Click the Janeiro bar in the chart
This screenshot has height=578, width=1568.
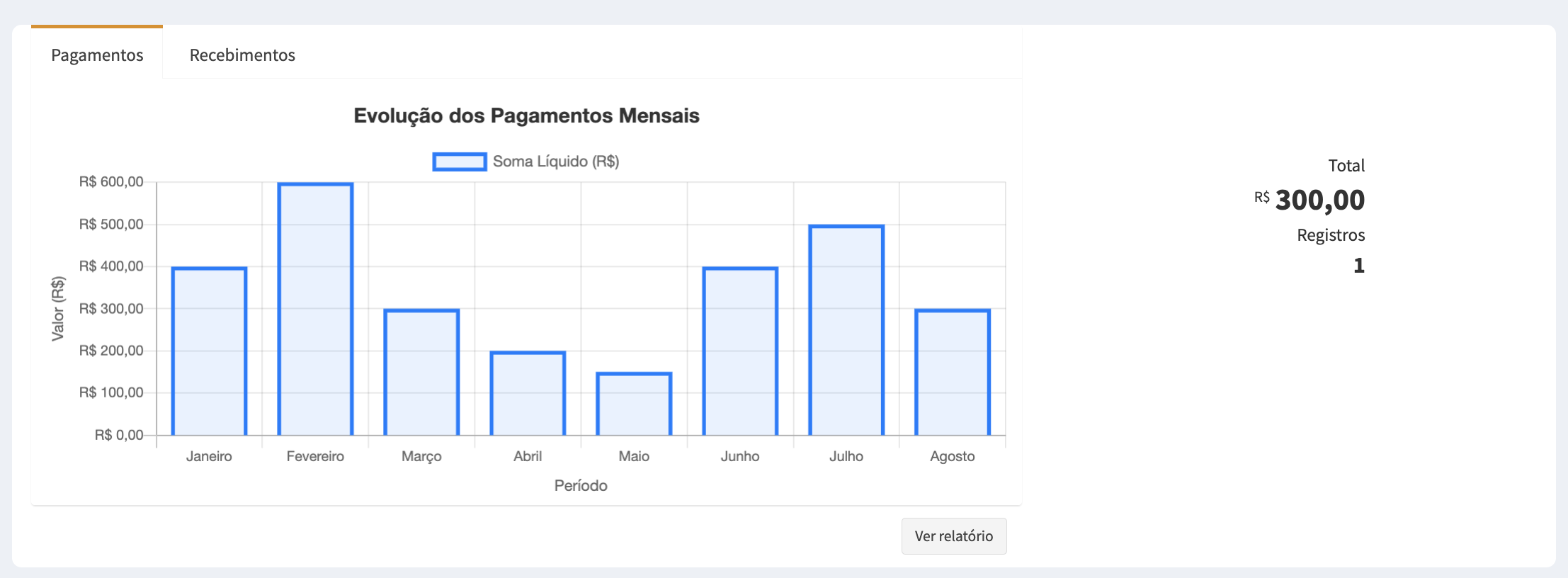coord(209,351)
